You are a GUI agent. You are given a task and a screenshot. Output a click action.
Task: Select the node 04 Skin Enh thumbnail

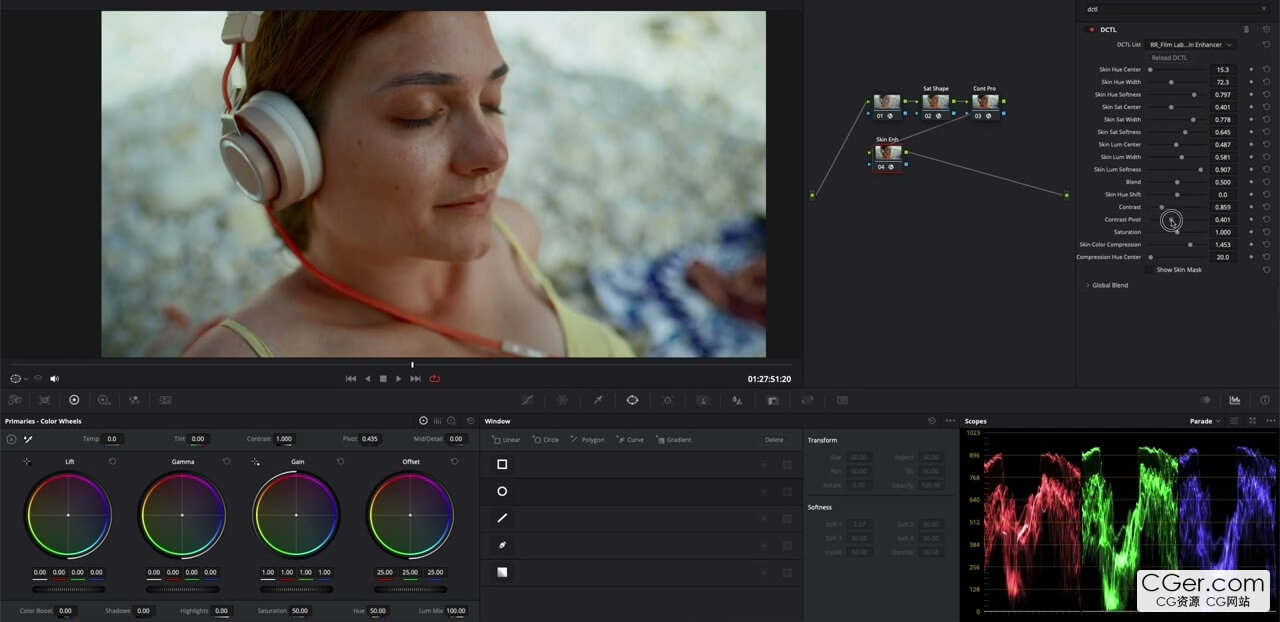point(888,153)
